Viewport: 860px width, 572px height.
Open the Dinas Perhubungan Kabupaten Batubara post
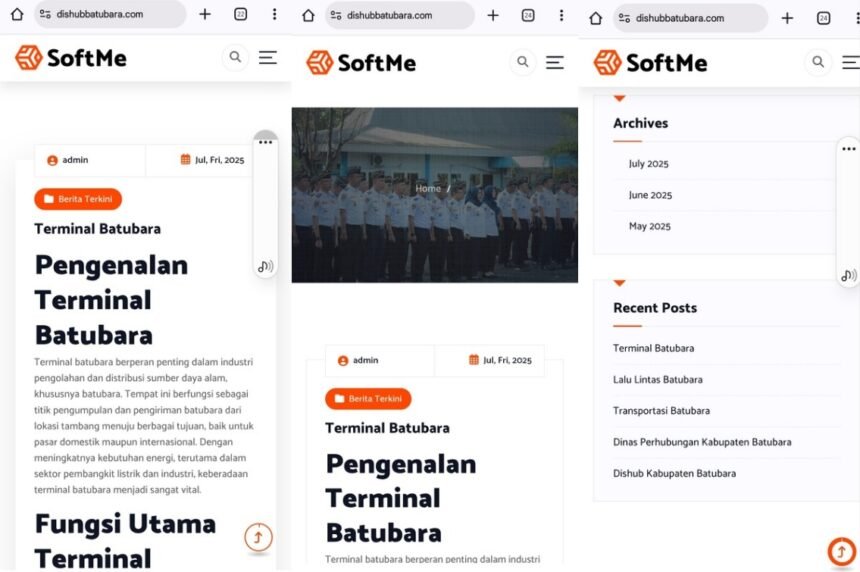[x=701, y=442]
